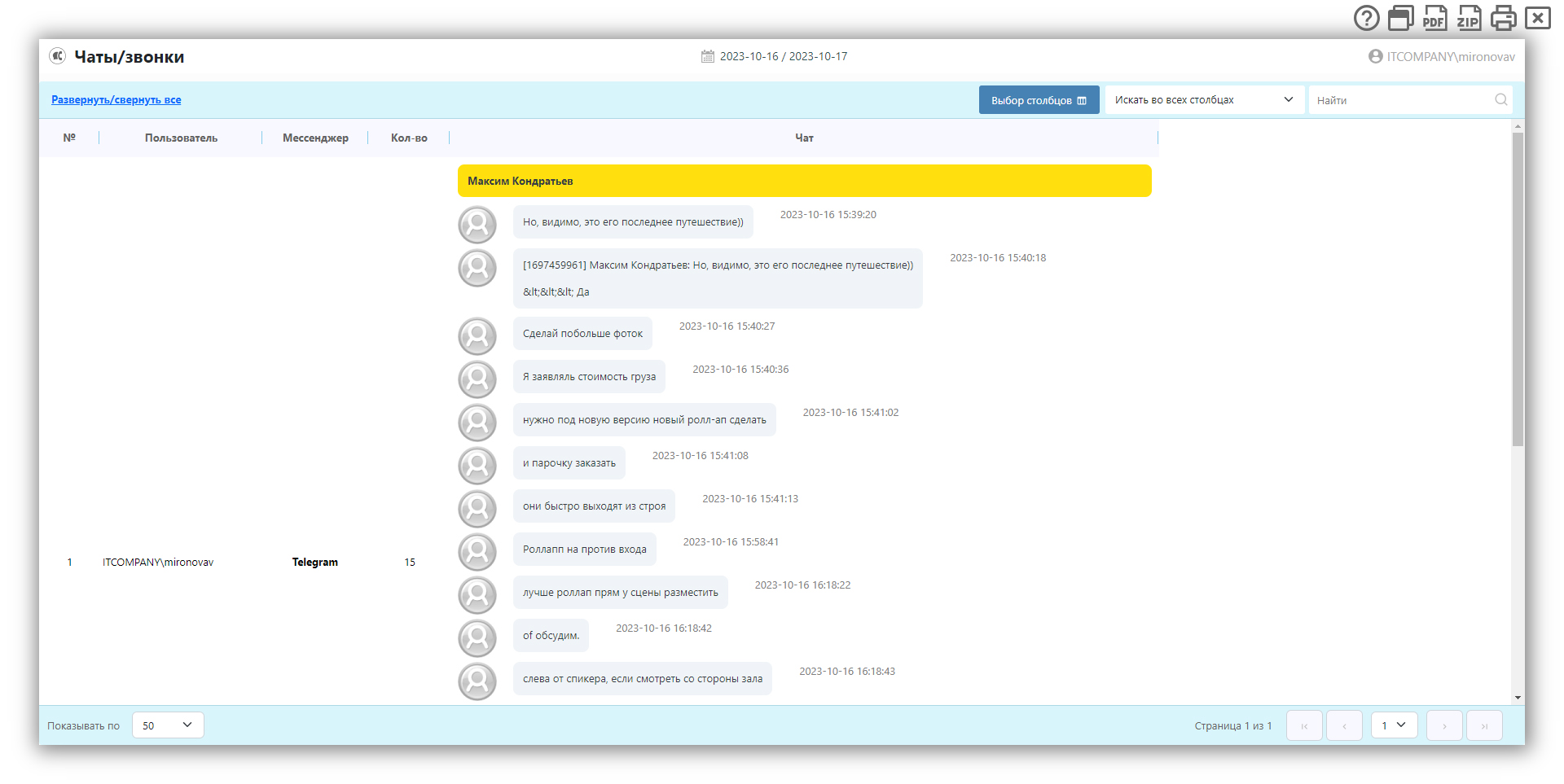The width and height of the screenshot is (1564, 784).
Task: Open the 'Искать во всех столбцах' dropdown
Action: click(1203, 100)
